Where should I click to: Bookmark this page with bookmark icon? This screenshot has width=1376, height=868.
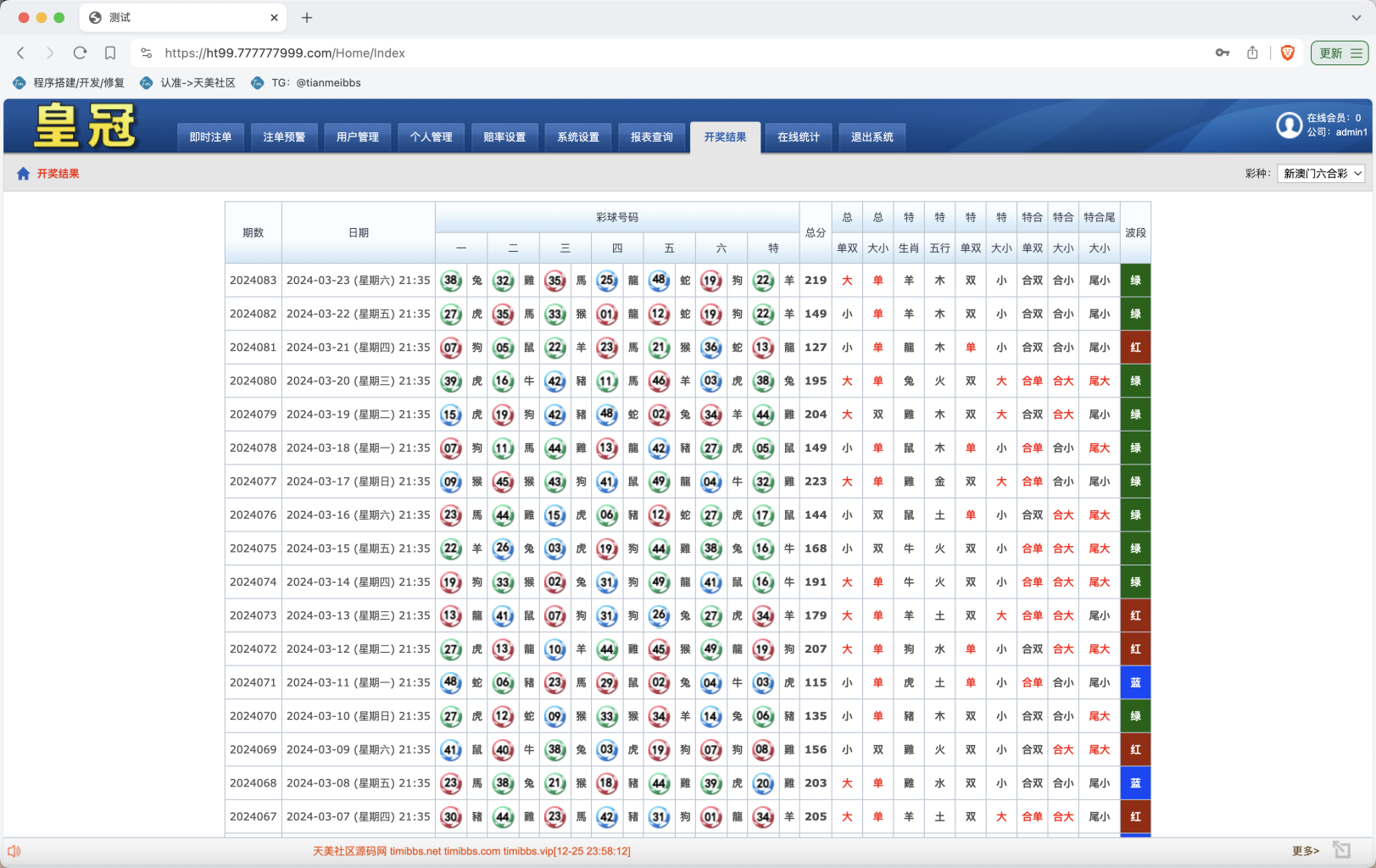point(110,53)
